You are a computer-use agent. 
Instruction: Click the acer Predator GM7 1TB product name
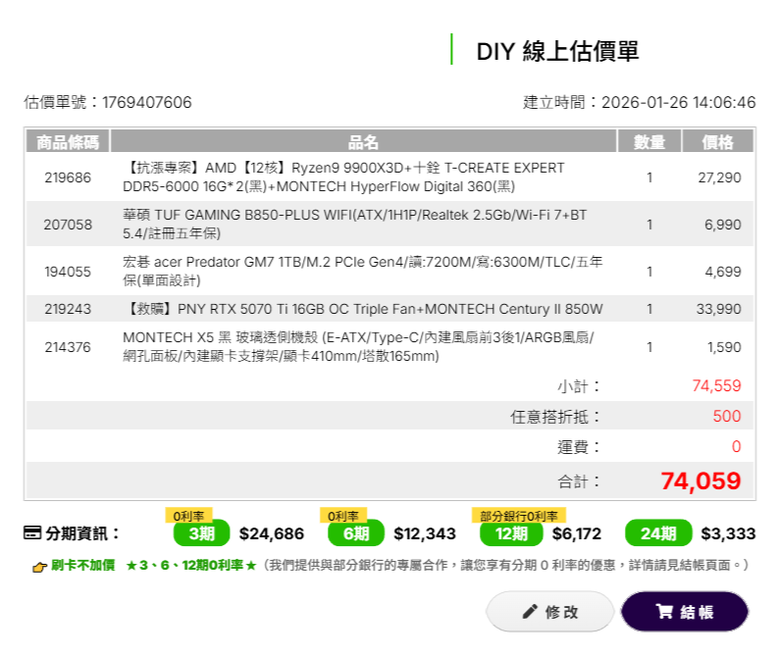click(363, 271)
